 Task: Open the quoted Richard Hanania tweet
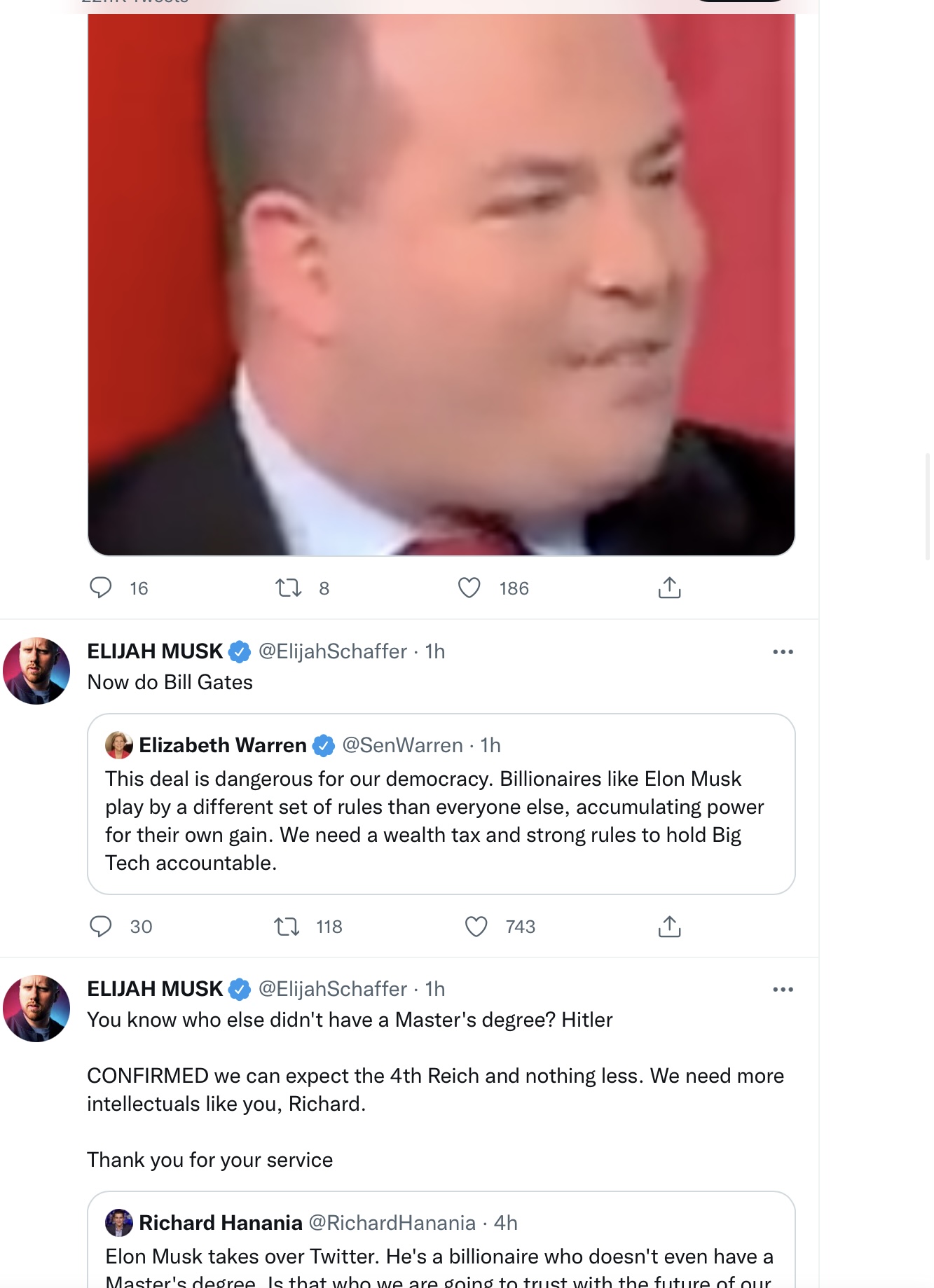441,1240
